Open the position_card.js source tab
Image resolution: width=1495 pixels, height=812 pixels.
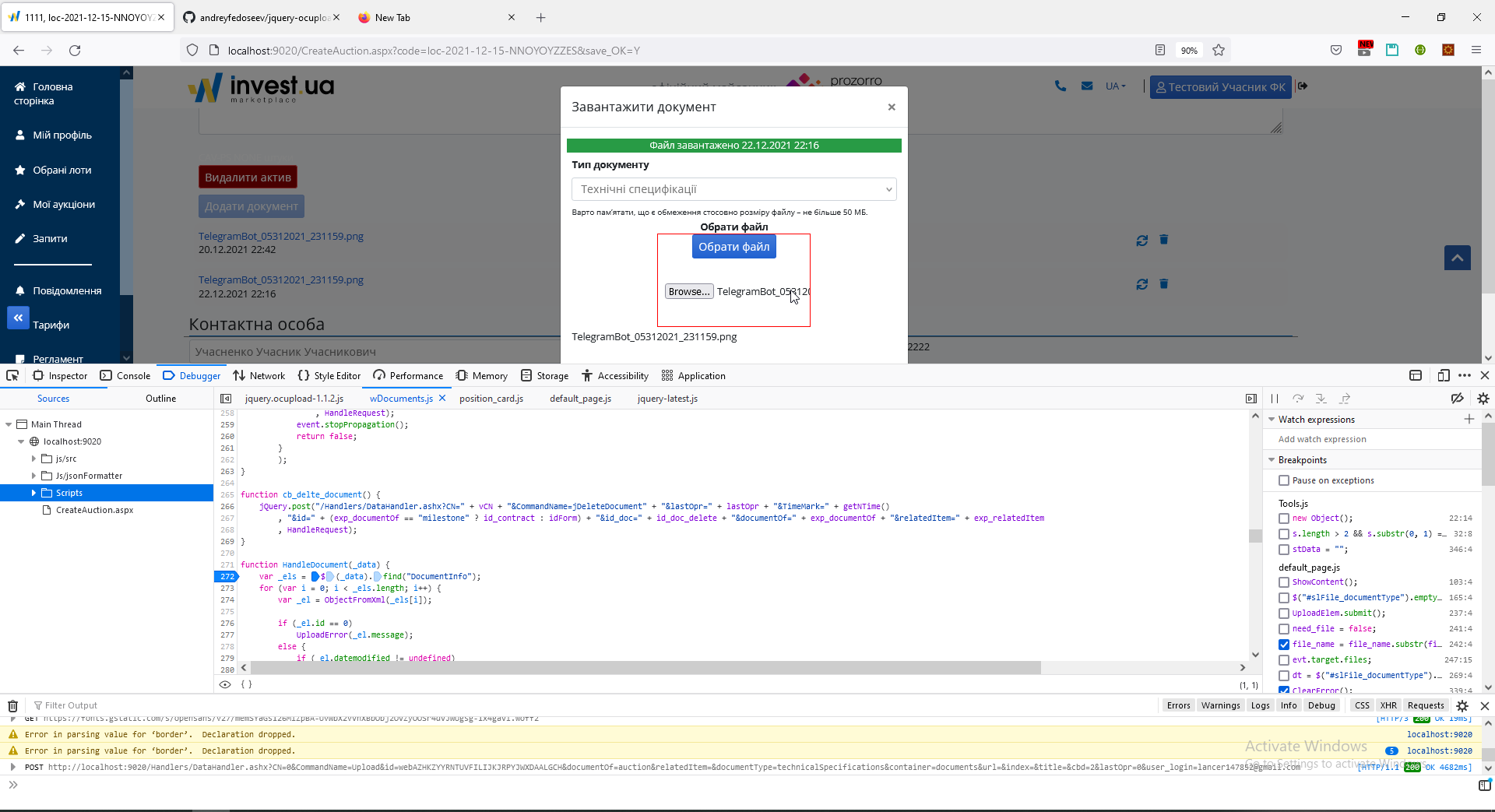[x=491, y=399]
